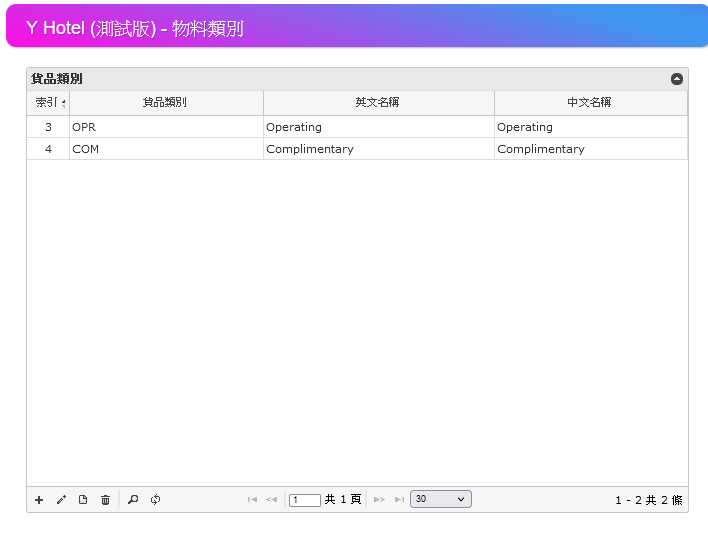The image size is (708, 537).
Task: Jump to the last page of results
Action: (x=399, y=500)
